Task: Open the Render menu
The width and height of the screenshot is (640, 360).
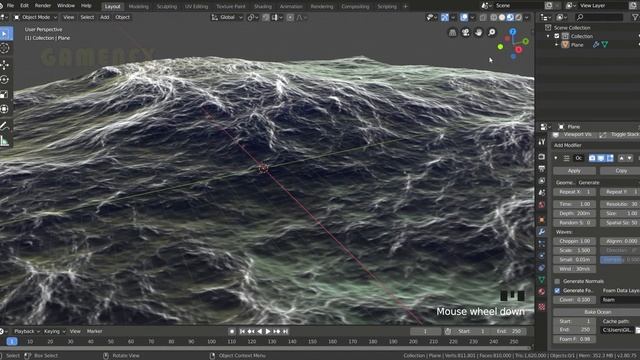Action: point(42,6)
